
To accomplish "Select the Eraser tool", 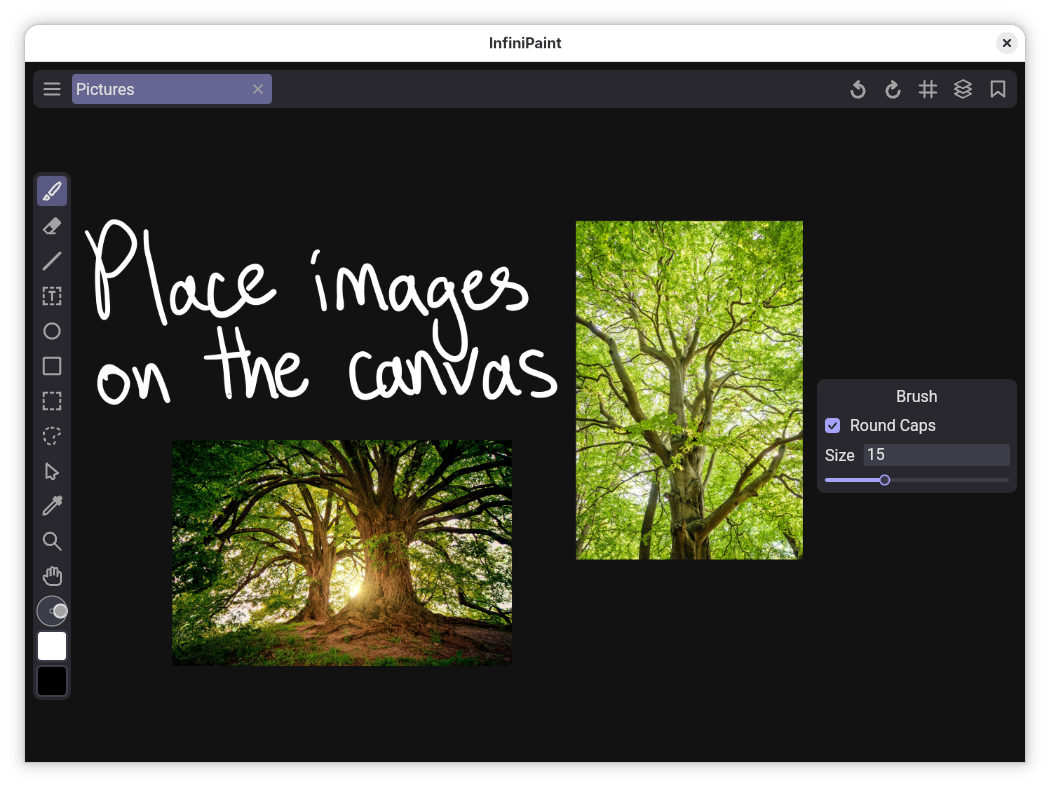I will (52, 226).
